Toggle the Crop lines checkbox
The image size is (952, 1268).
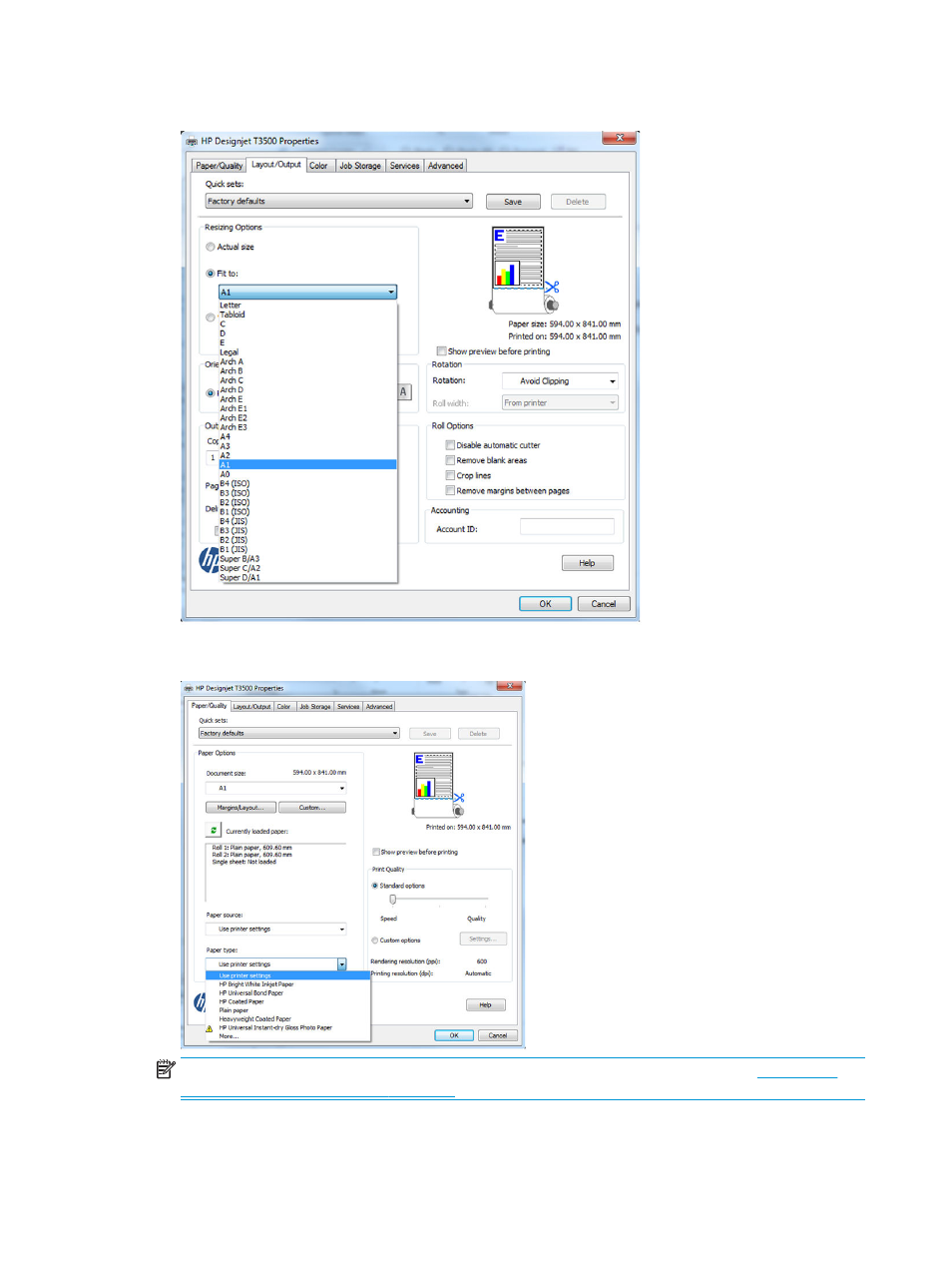(450, 475)
